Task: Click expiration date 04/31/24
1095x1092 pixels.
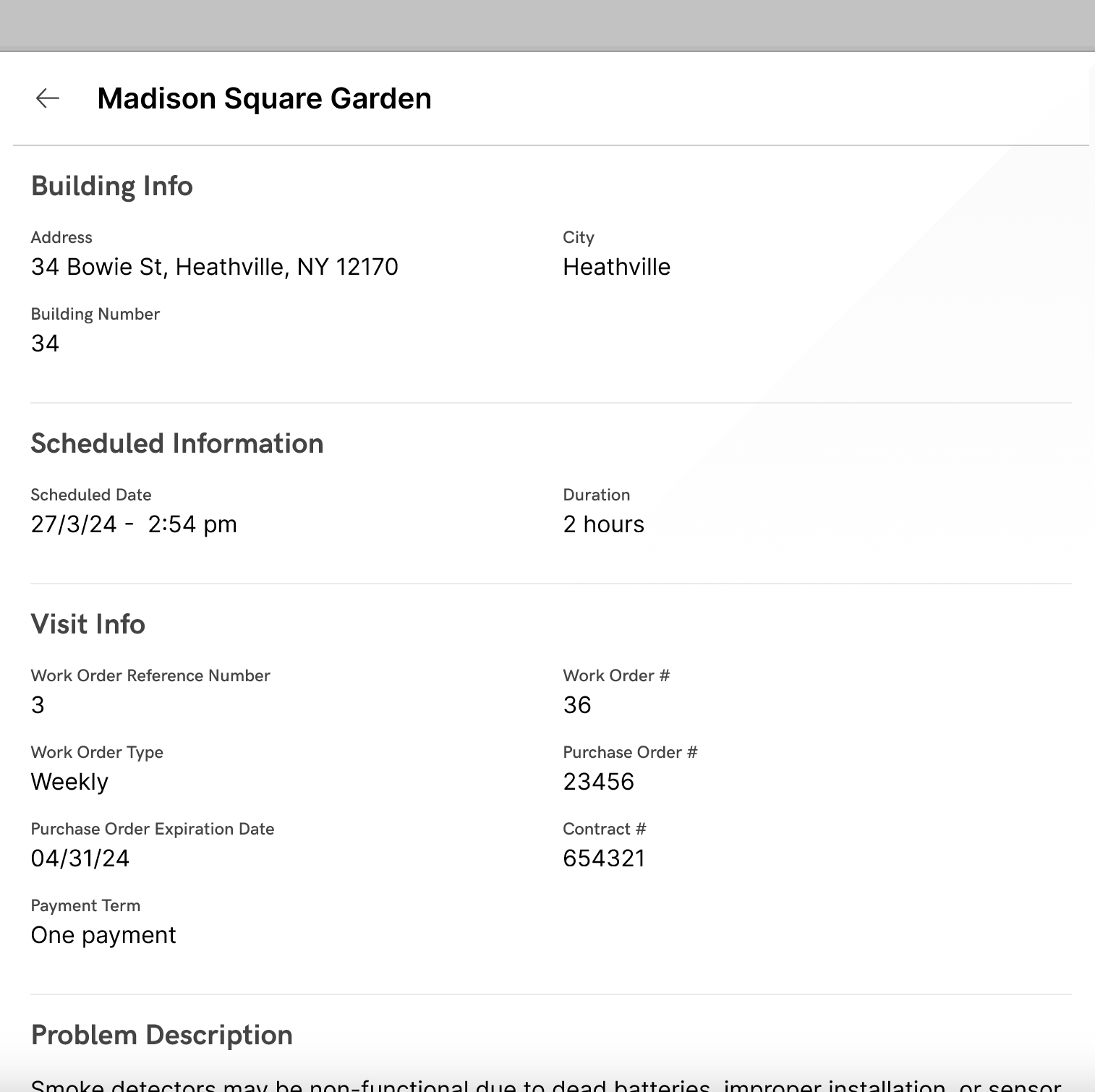Action: click(80, 858)
